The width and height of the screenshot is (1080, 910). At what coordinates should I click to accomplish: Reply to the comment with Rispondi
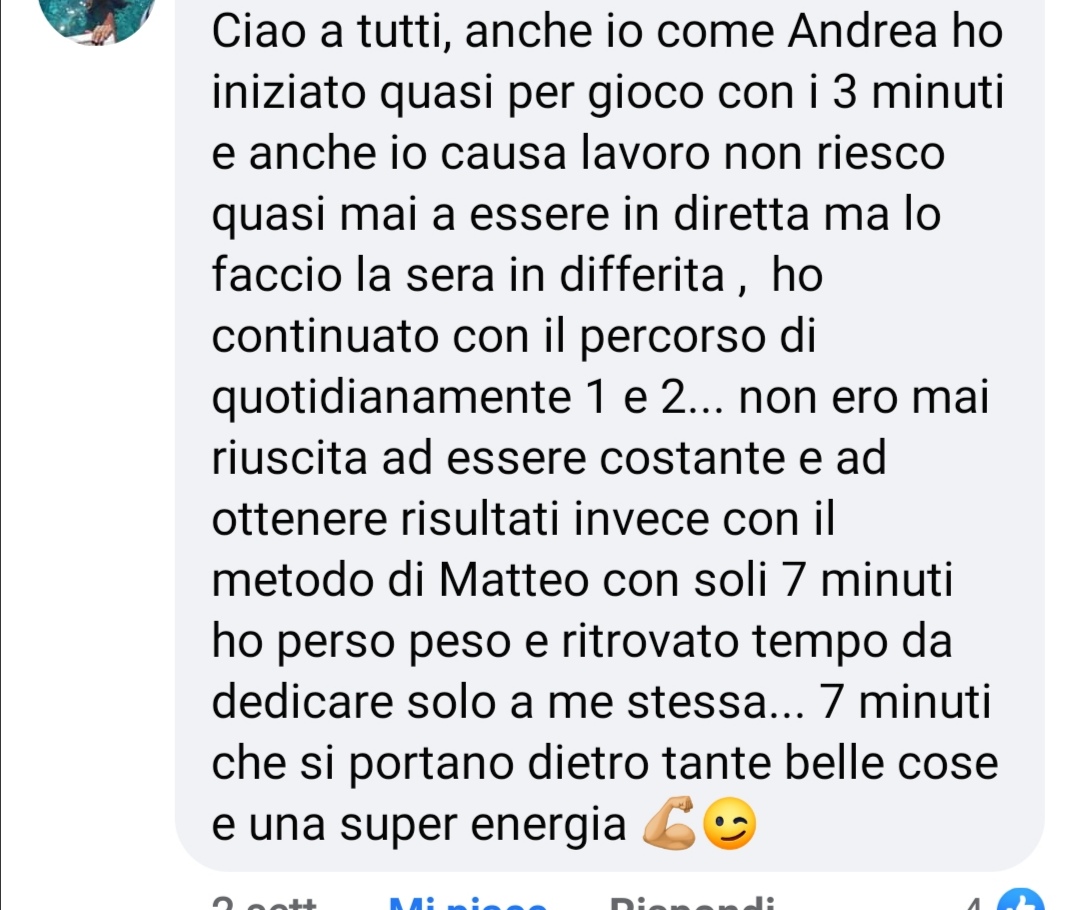click(x=692, y=902)
